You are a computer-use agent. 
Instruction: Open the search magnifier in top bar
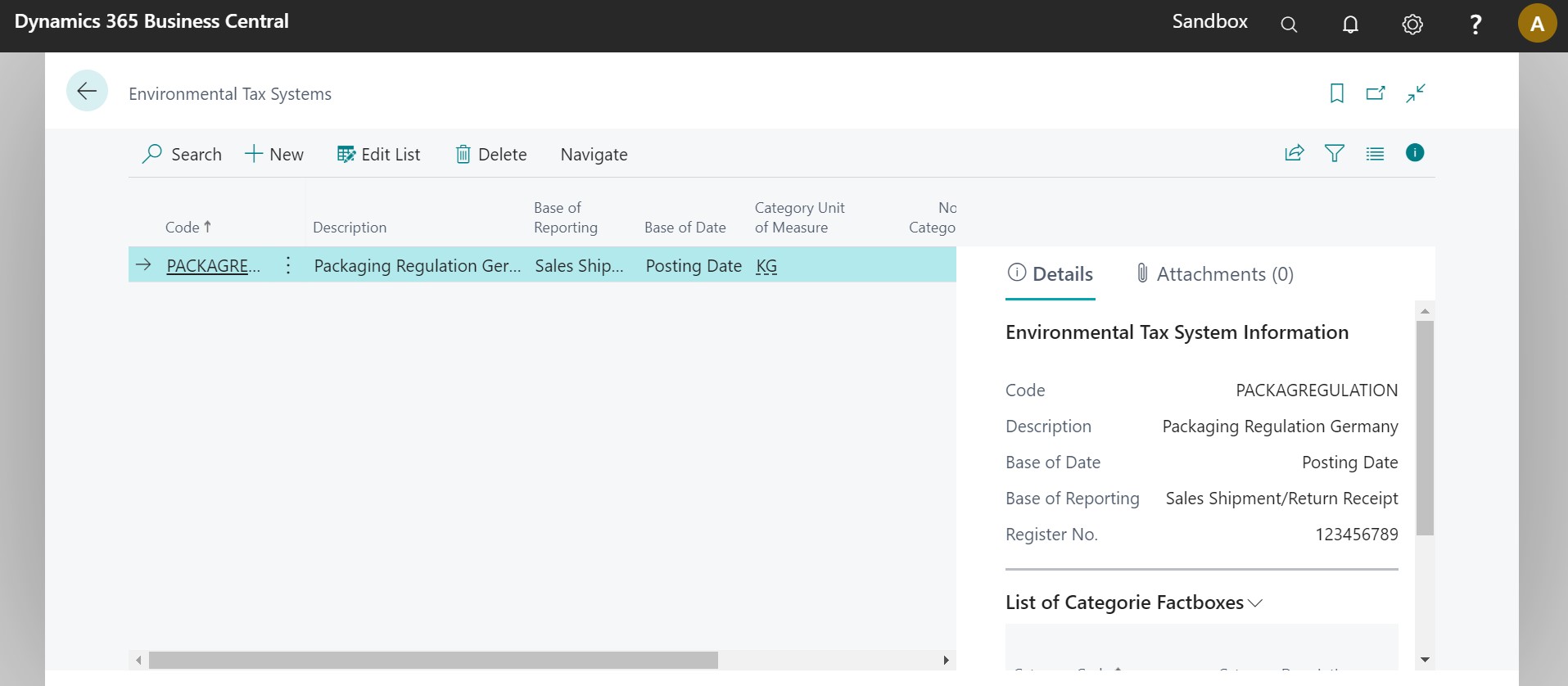[x=1289, y=25]
